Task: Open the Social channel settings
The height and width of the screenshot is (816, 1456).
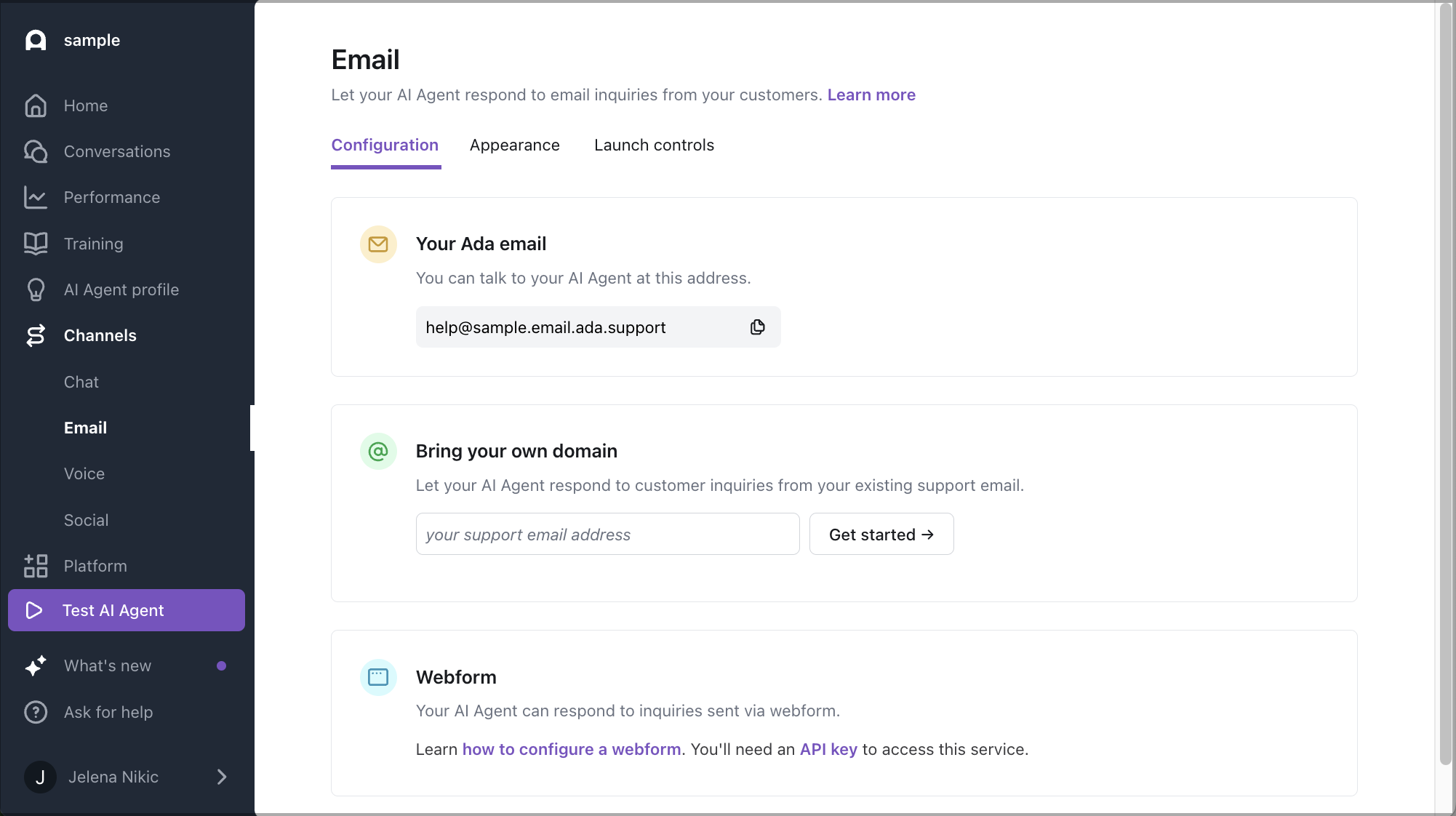Action: point(85,520)
